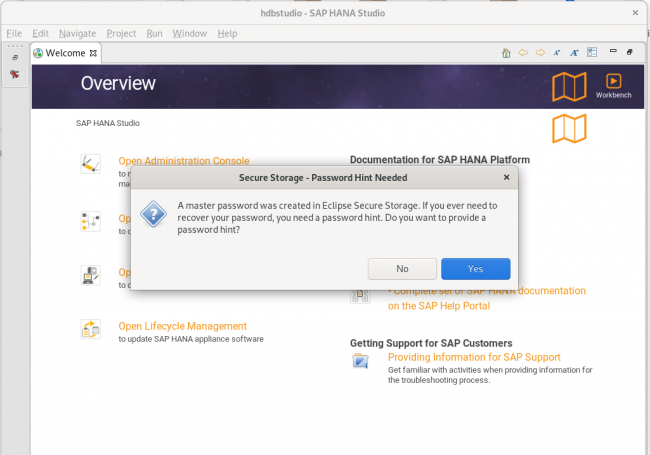
Task: Open Providing Information for SAP Support link
Action: click(474, 357)
